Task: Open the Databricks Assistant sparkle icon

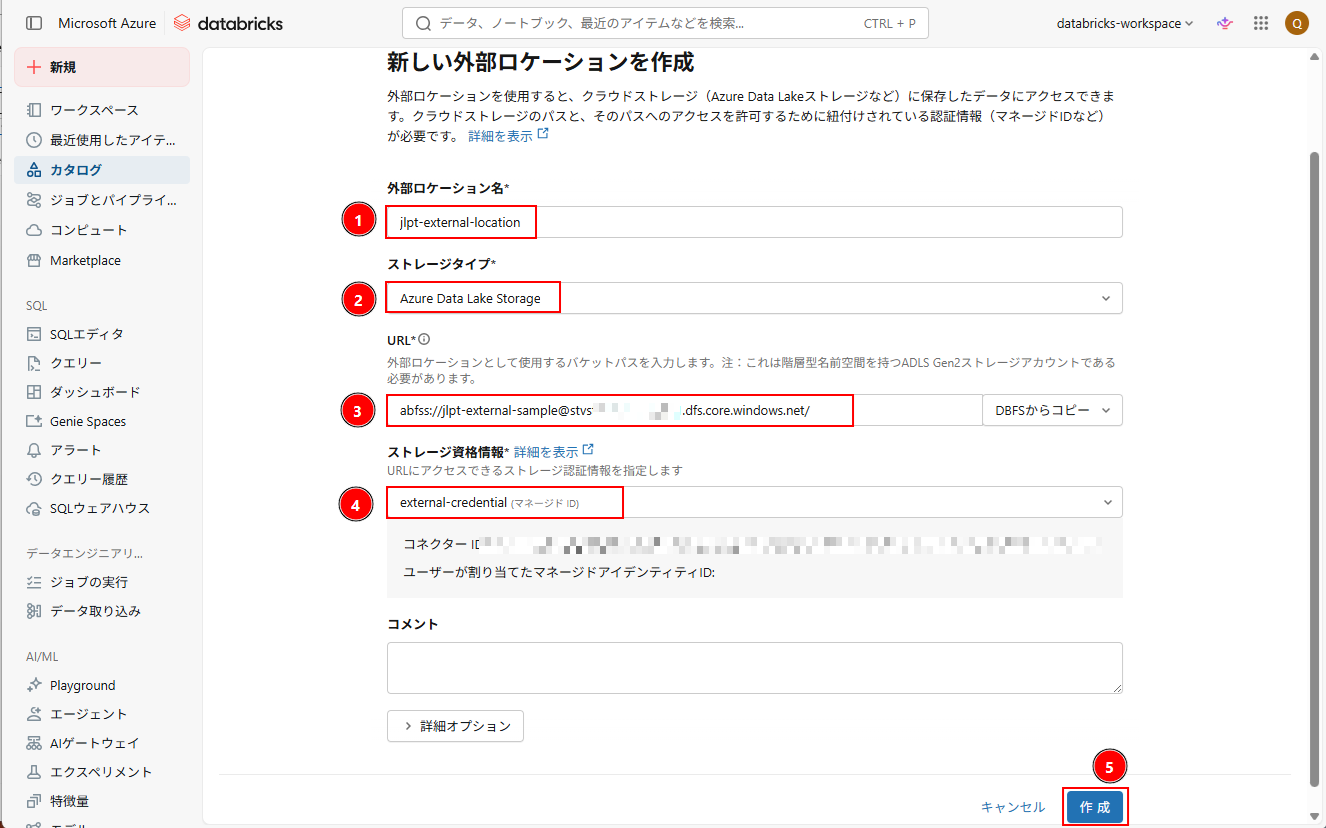Action: [x=1224, y=23]
